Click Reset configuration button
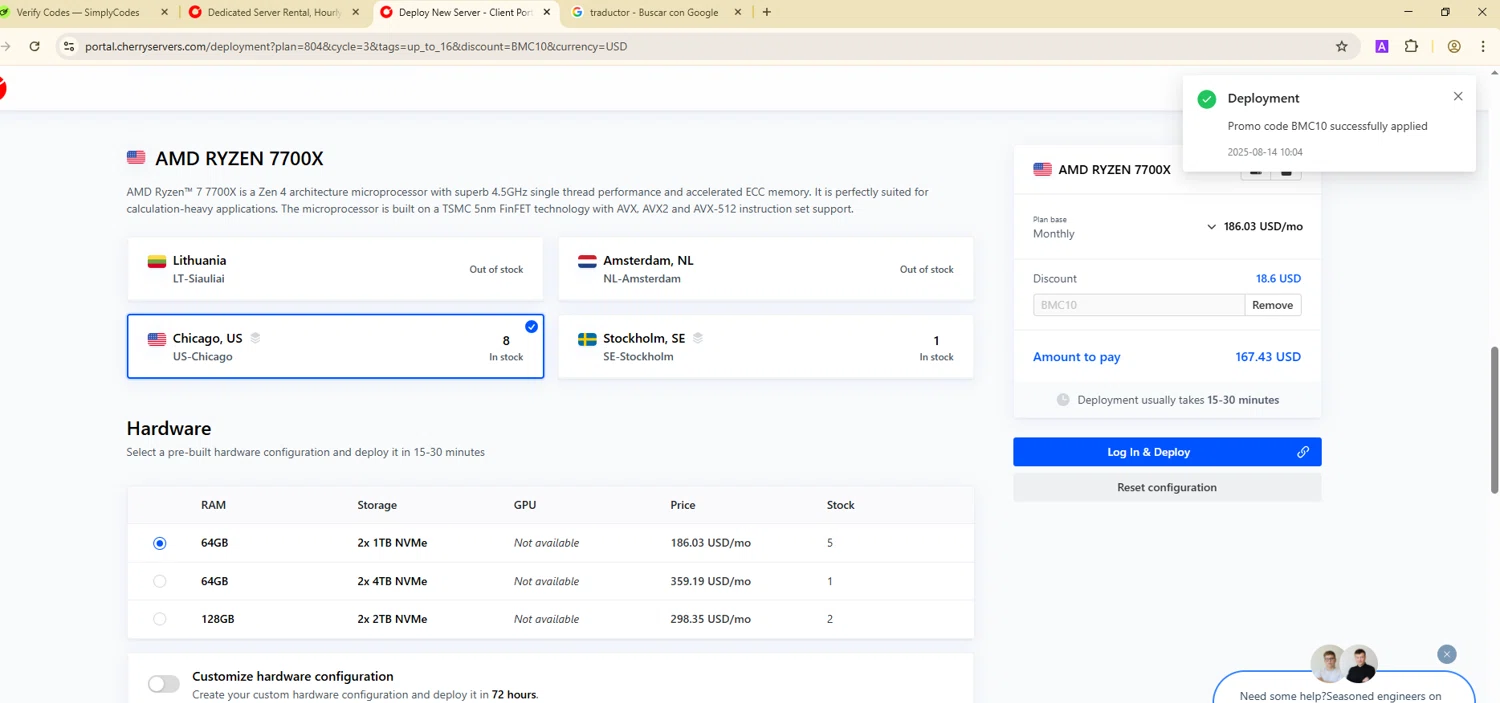Image resolution: width=1500 pixels, height=703 pixels. (1167, 487)
